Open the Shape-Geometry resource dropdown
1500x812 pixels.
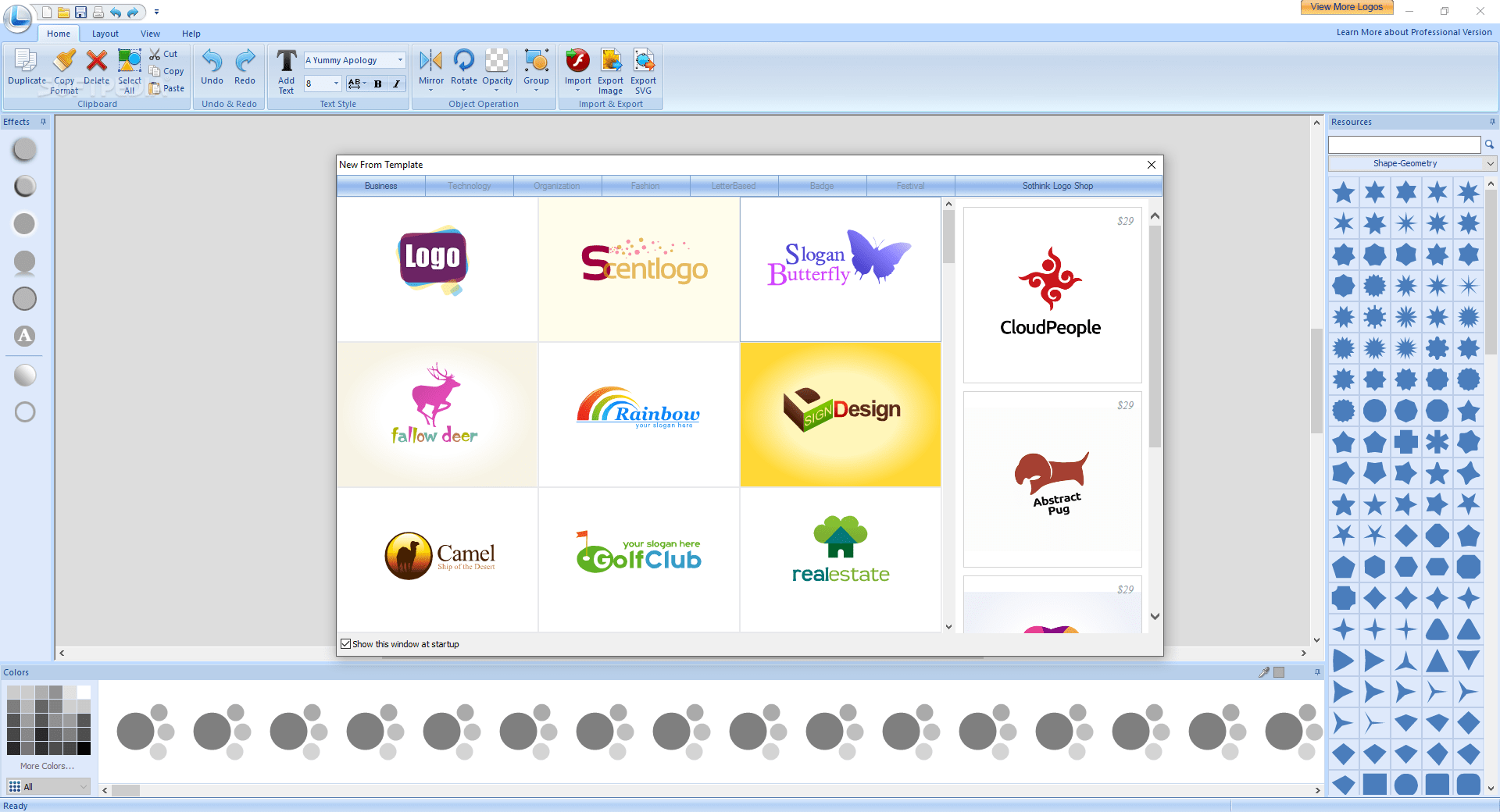pyautogui.click(x=1488, y=163)
